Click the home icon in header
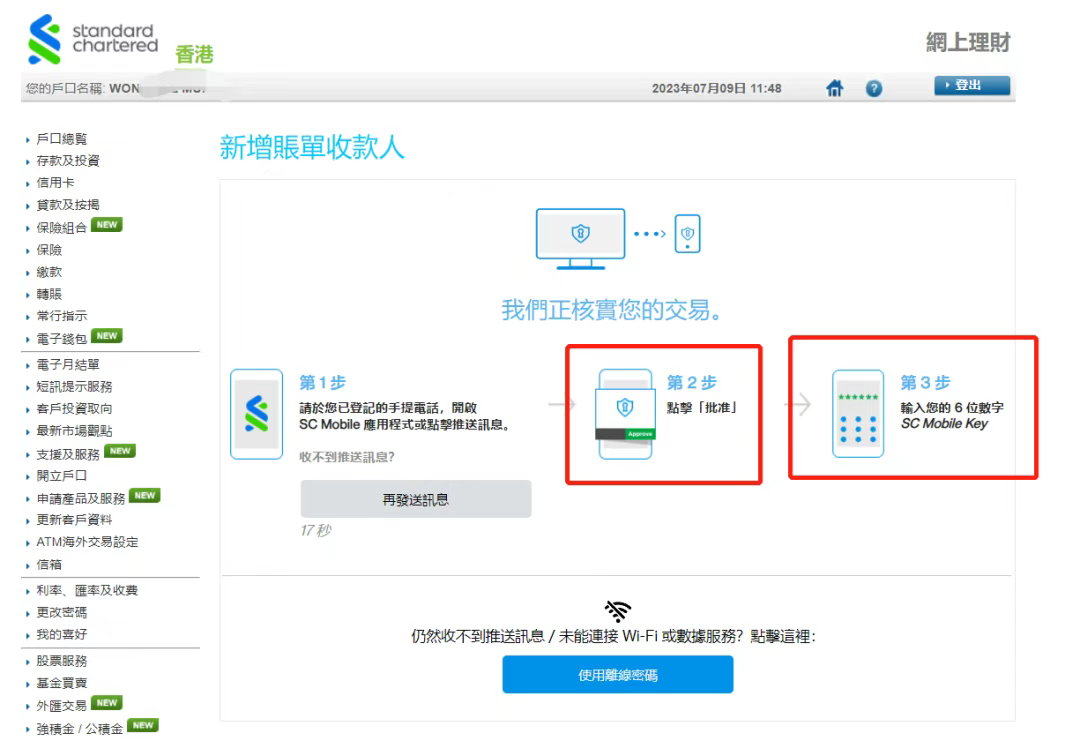 (x=833, y=89)
